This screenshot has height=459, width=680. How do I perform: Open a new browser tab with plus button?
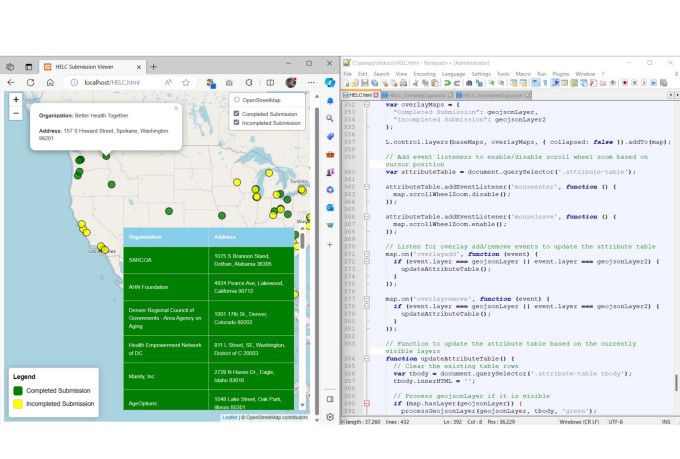coord(154,67)
